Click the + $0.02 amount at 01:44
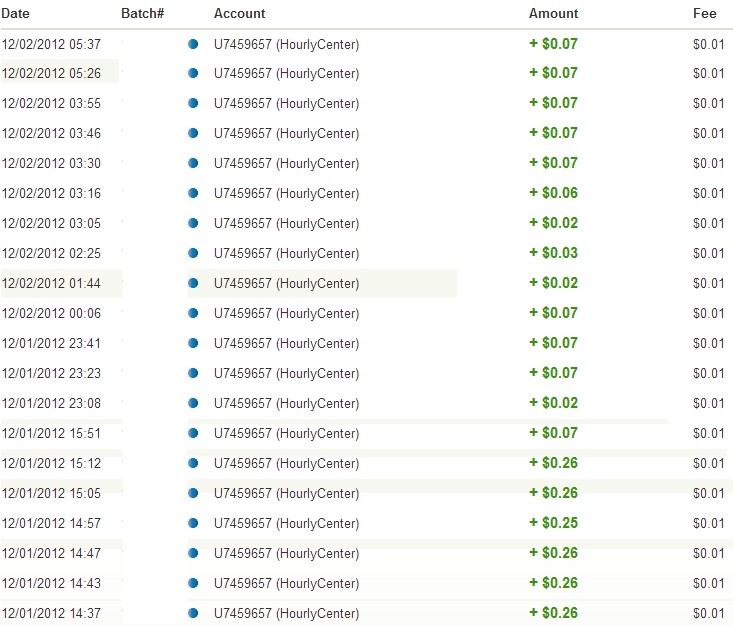Screen dimensions: 733x626 [553, 283]
